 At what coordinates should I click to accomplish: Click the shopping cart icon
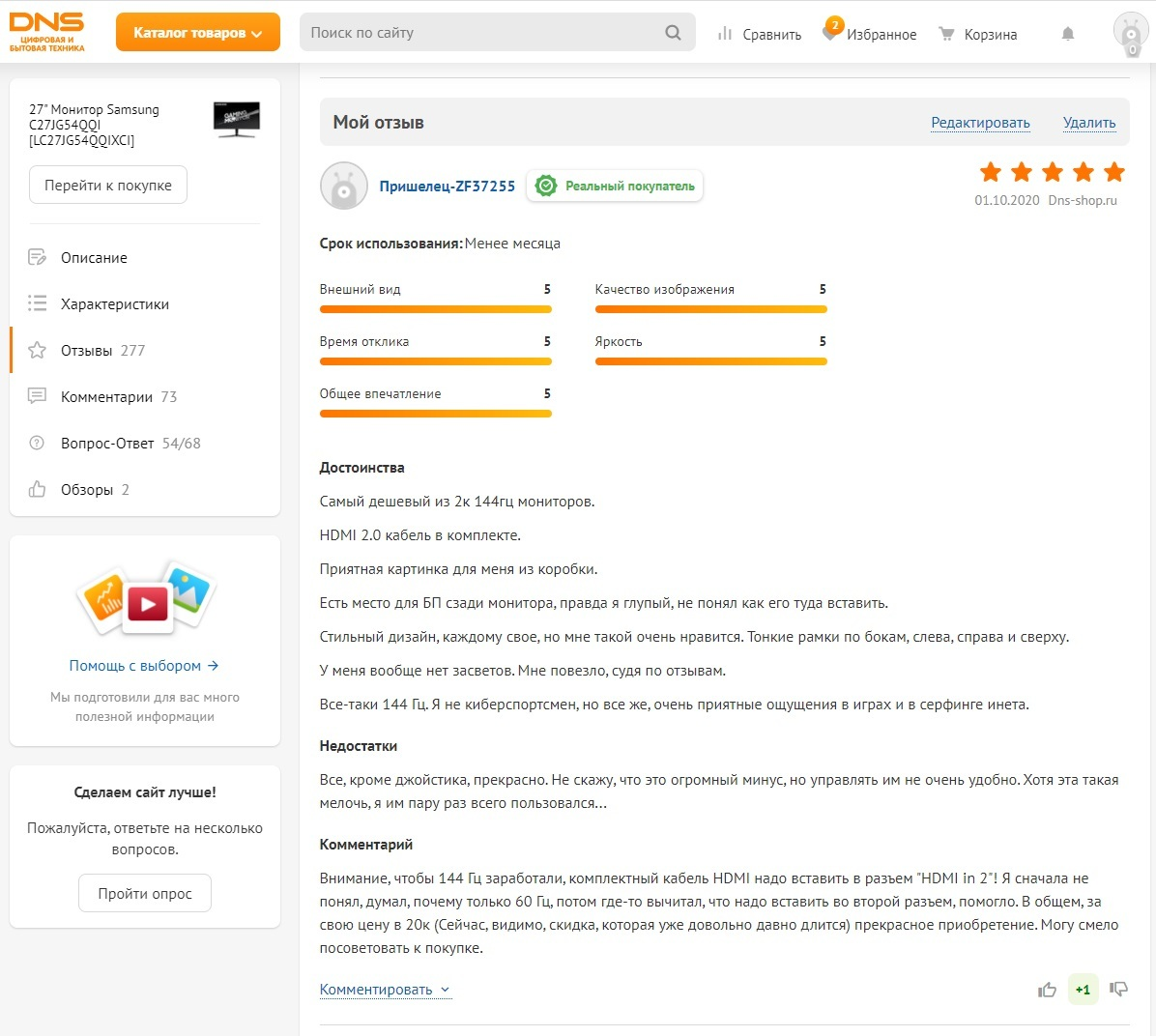tap(947, 34)
